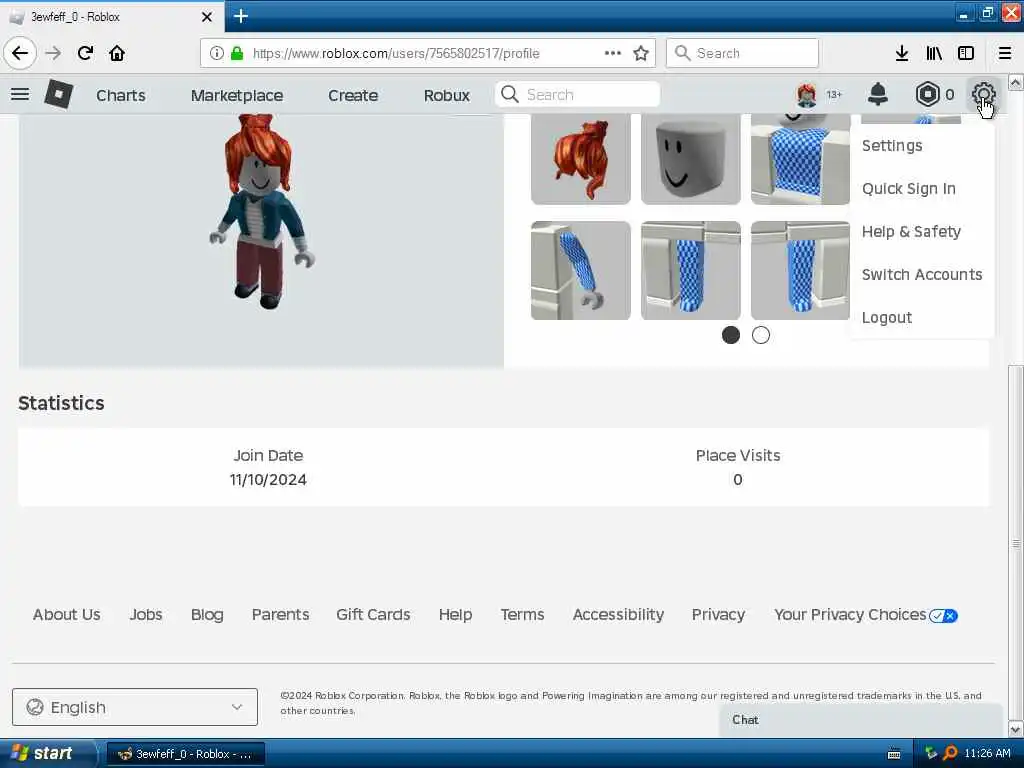Open the Help footer link
The height and width of the screenshot is (768, 1024).
455,615
